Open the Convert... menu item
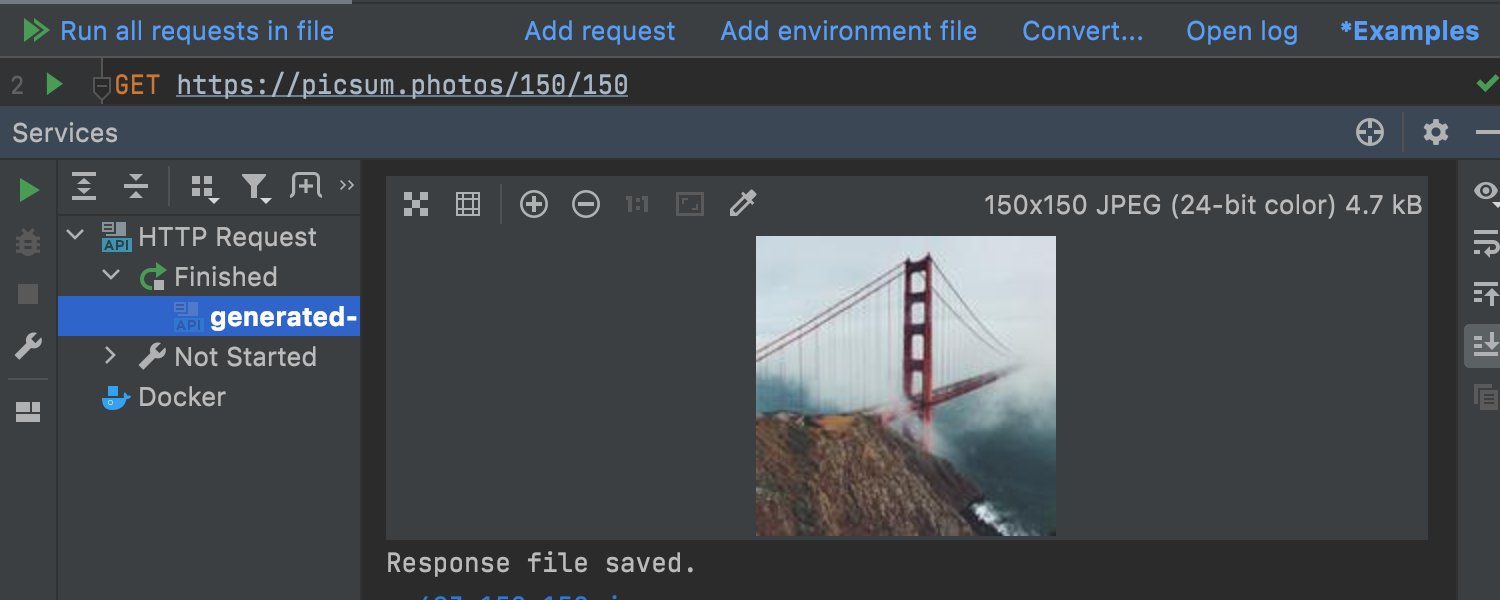The width and height of the screenshot is (1500, 600). [x=1083, y=31]
